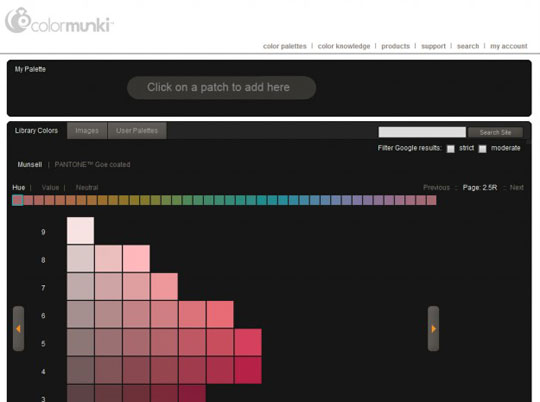Open the search nav link
The image size is (540, 402).
tap(468, 46)
